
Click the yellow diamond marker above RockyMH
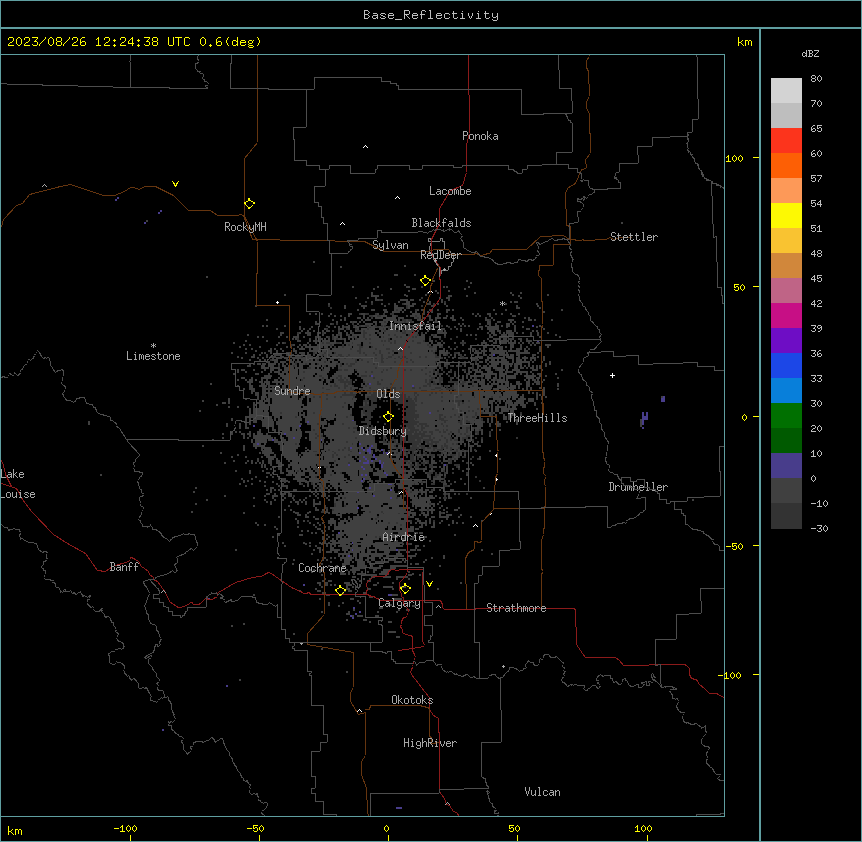point(249,204)
